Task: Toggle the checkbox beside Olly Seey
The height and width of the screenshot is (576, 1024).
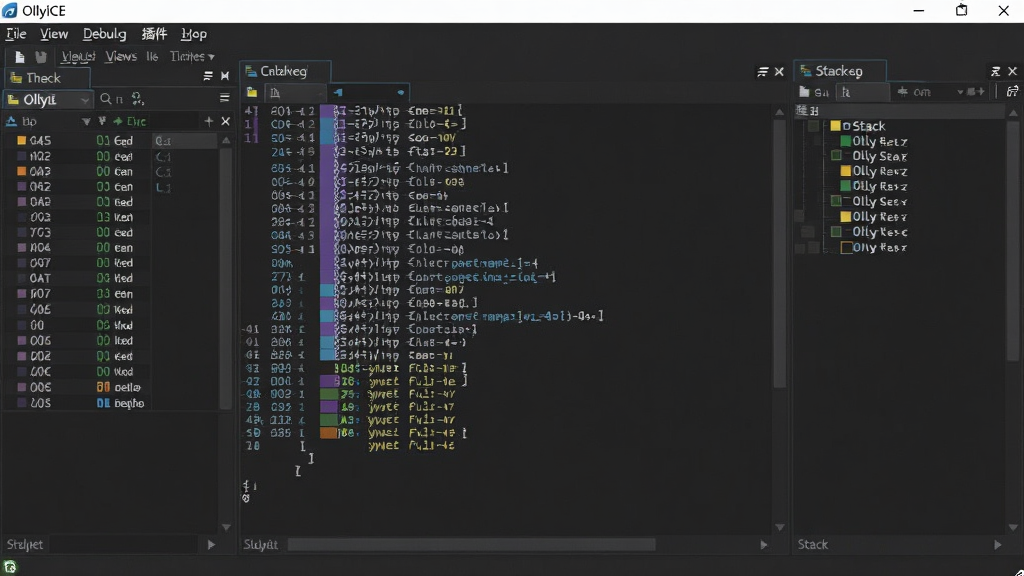Action: [837, 201]
